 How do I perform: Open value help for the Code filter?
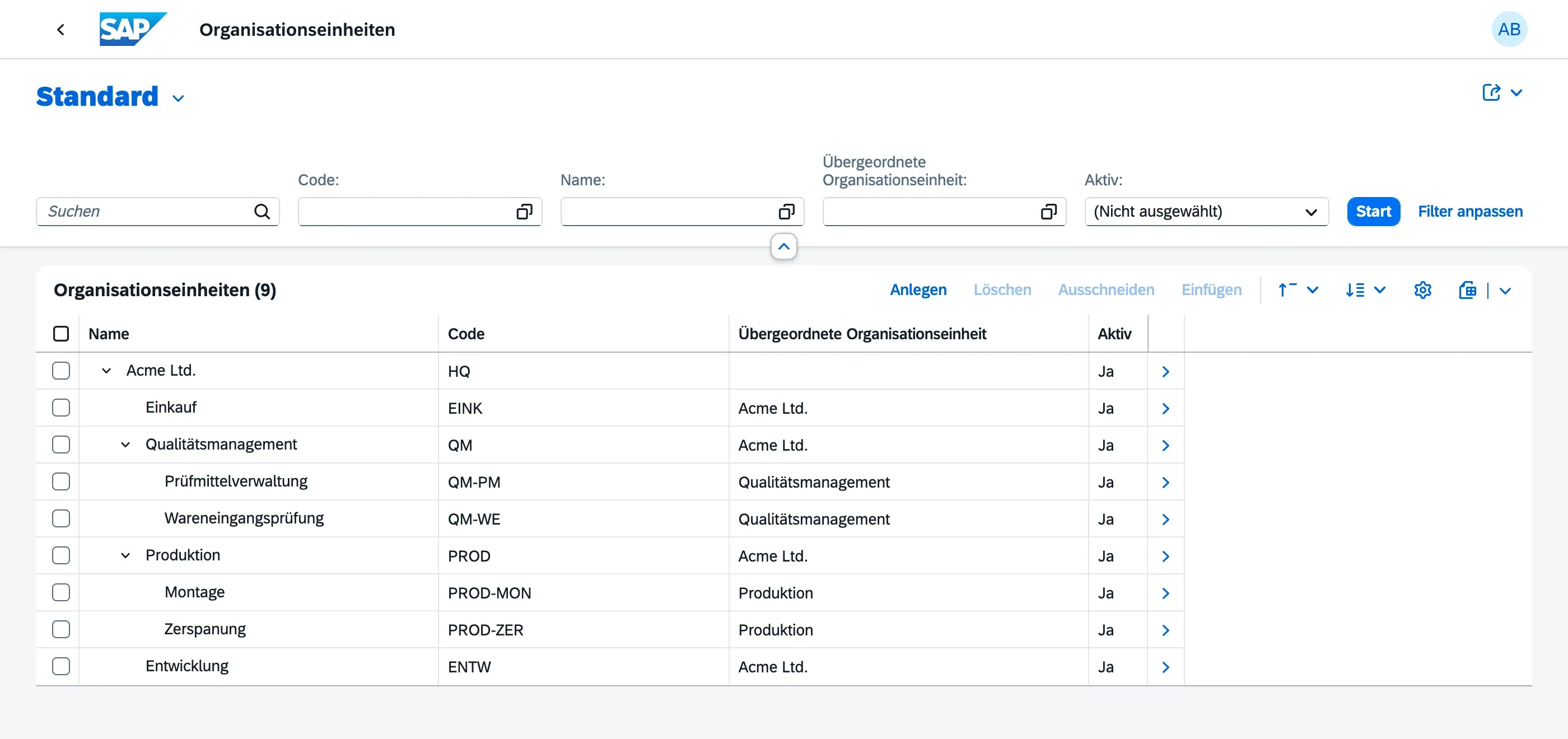[524, 211]
